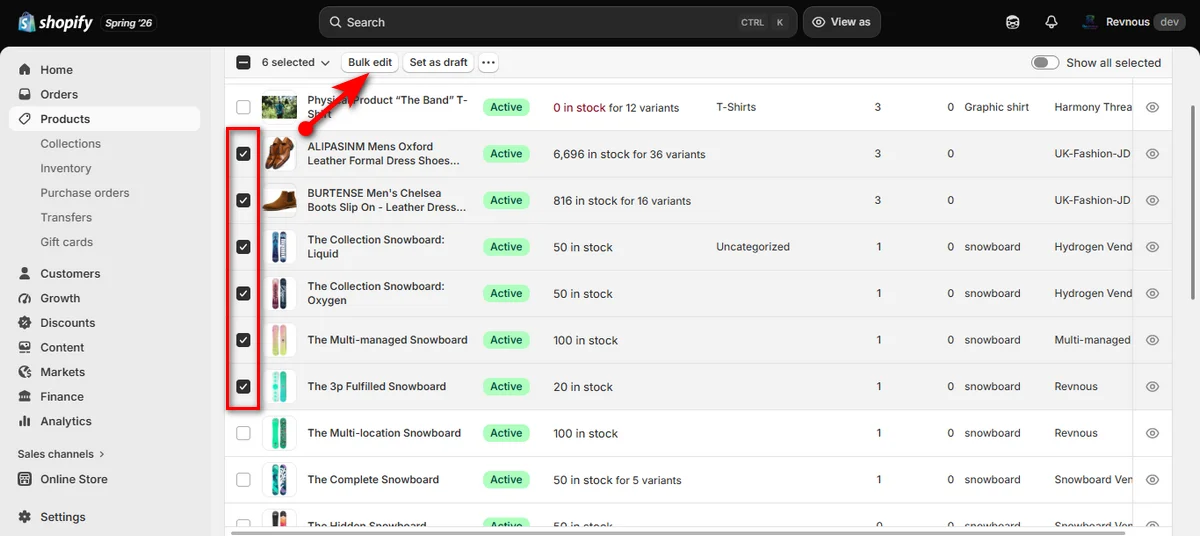
Task: Click the vertical page scrollbar
Action: click(x=1193, y=200)
